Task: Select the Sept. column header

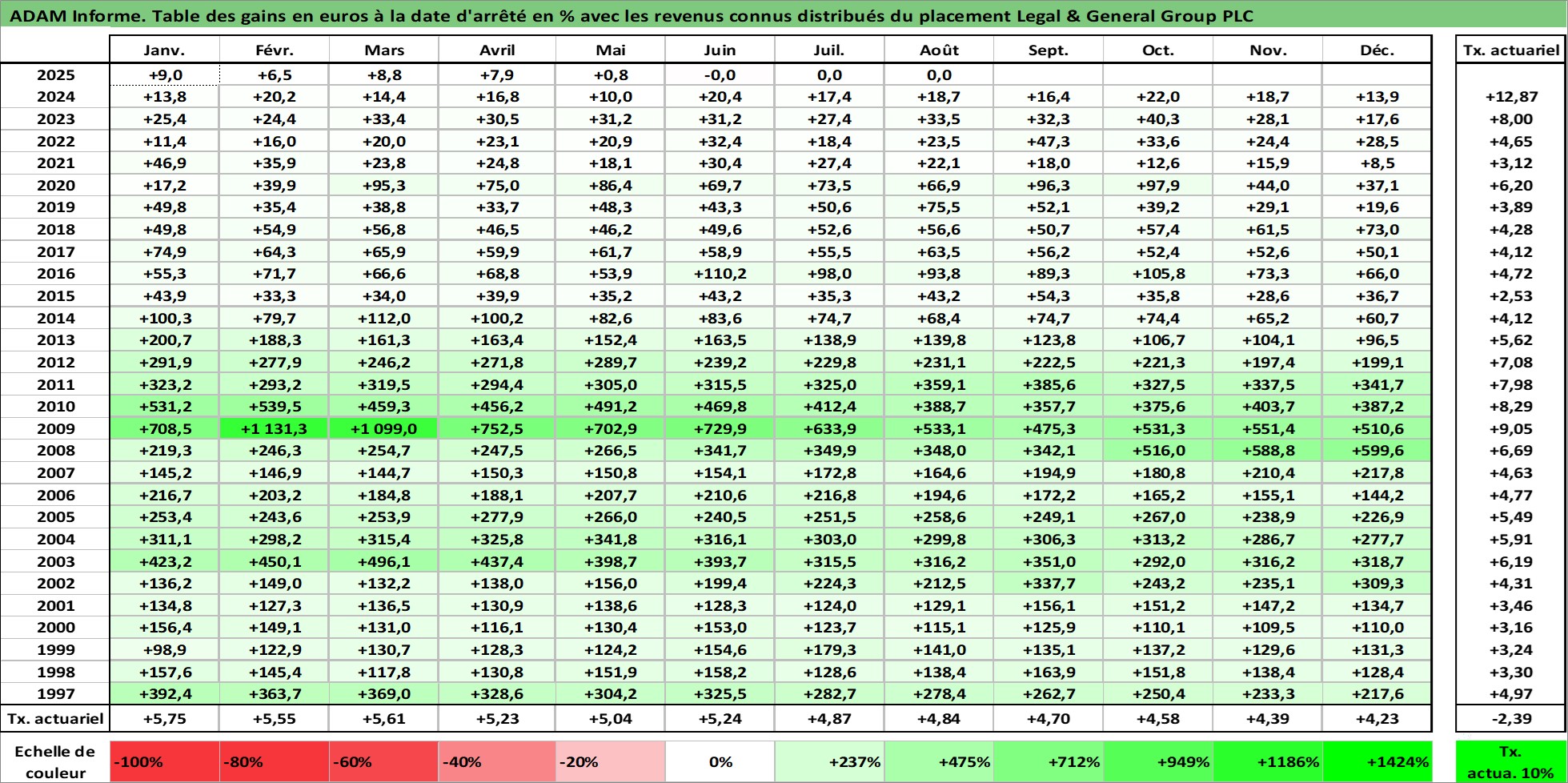Action: [1049, 50]
